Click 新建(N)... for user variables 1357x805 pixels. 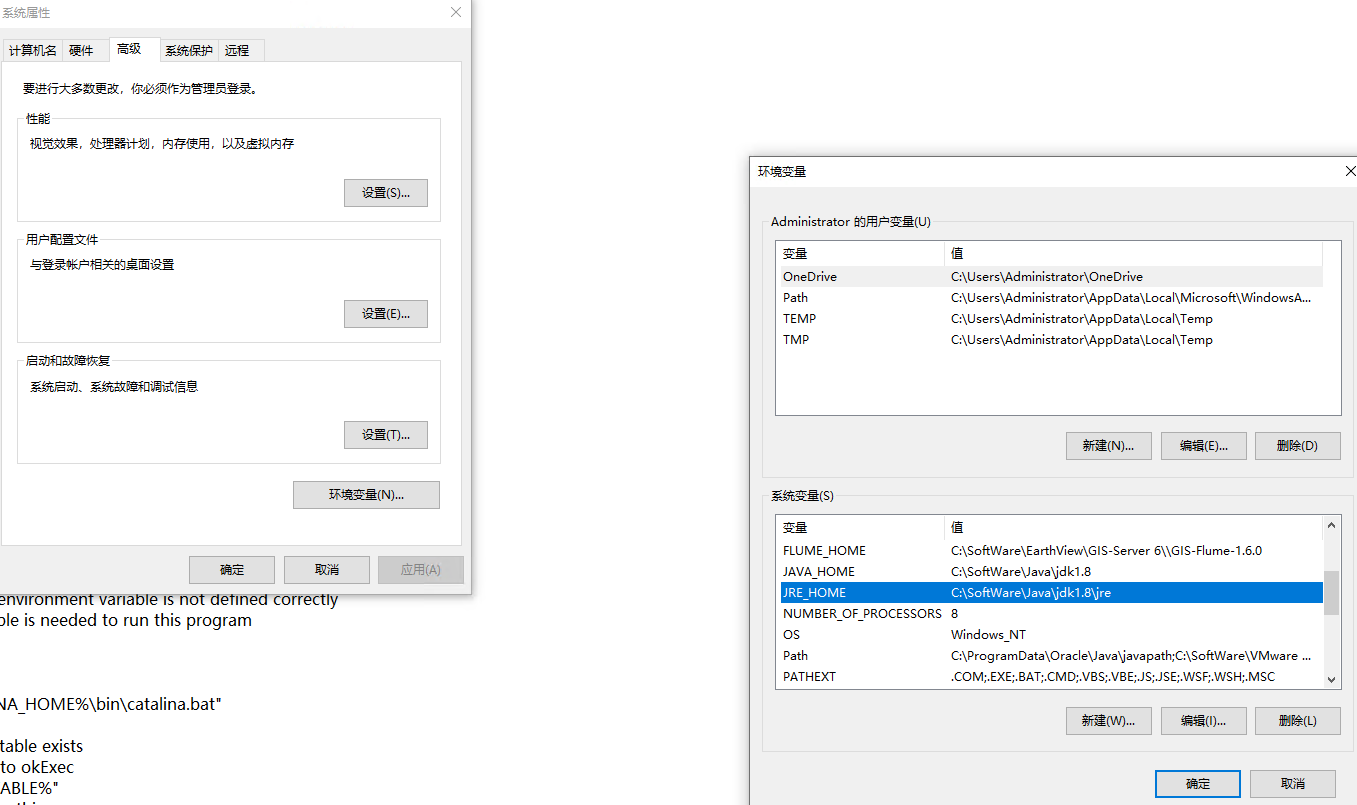click(x=1108, y=446)
